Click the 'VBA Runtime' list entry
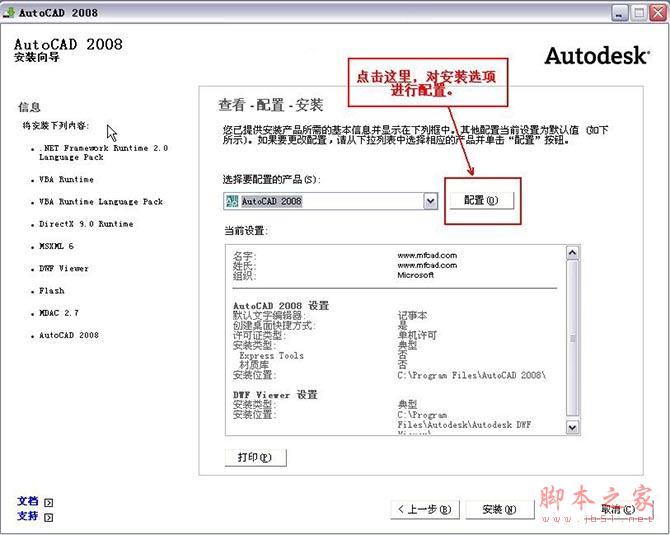The width and height of the screenshot is (670, 535). click(66, 179)
